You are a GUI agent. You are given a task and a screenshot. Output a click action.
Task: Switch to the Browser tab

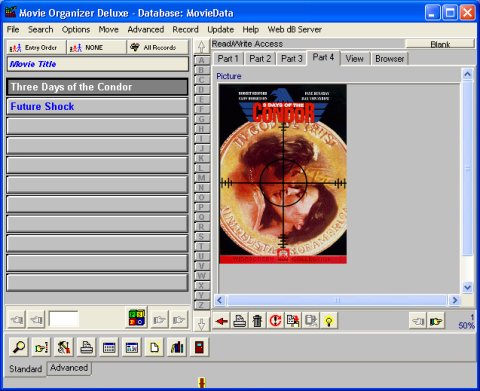click(x=389, y=59)
